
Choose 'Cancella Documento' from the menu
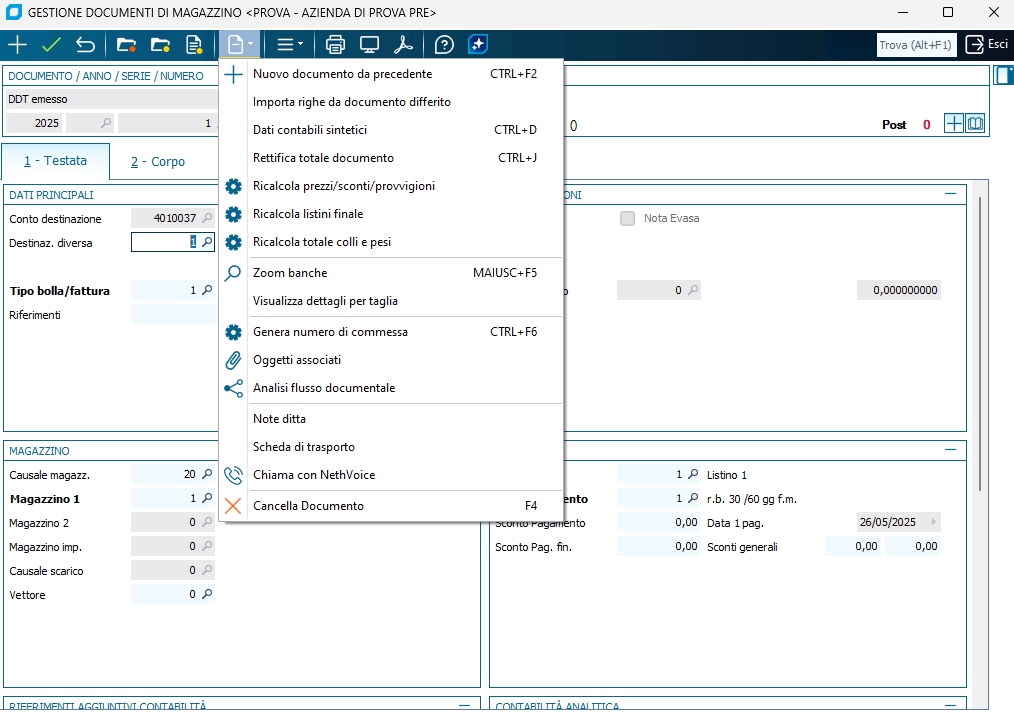point(308,506)
